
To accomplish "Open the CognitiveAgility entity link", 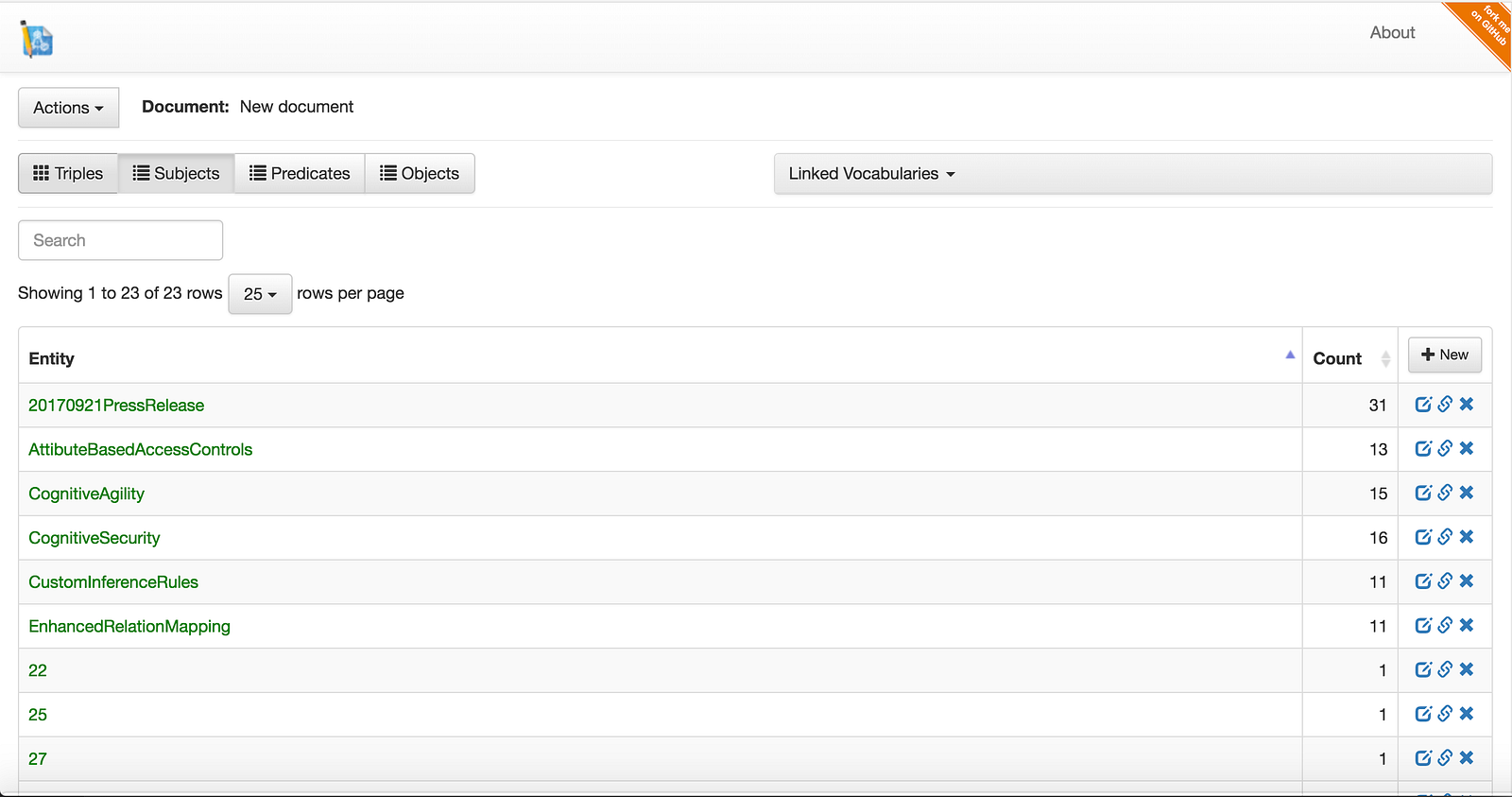I will click(x=86, y=494).
